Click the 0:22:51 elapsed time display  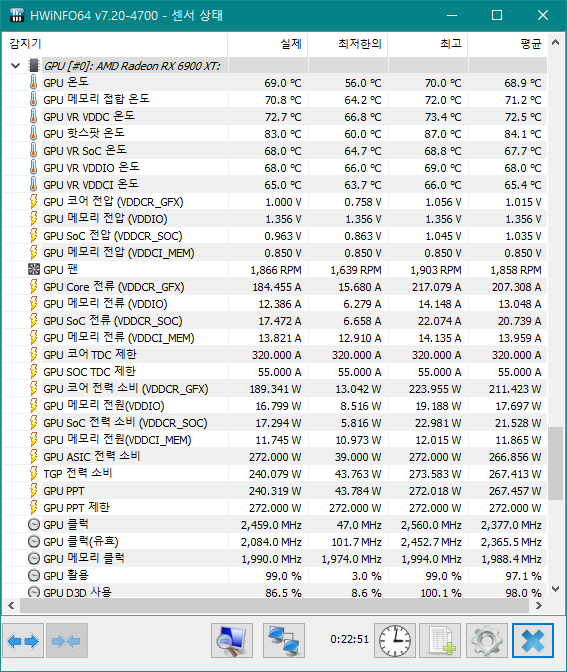tap(349, 639)
